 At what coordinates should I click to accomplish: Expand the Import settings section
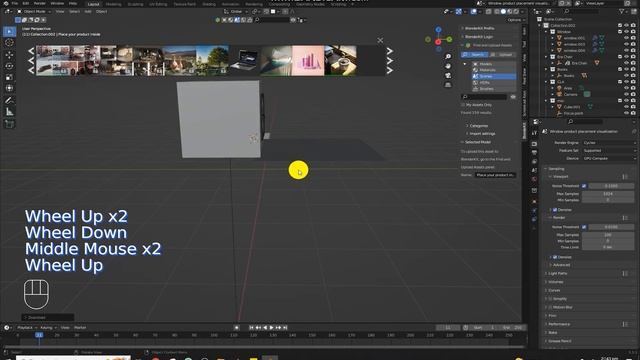(481, 133)
